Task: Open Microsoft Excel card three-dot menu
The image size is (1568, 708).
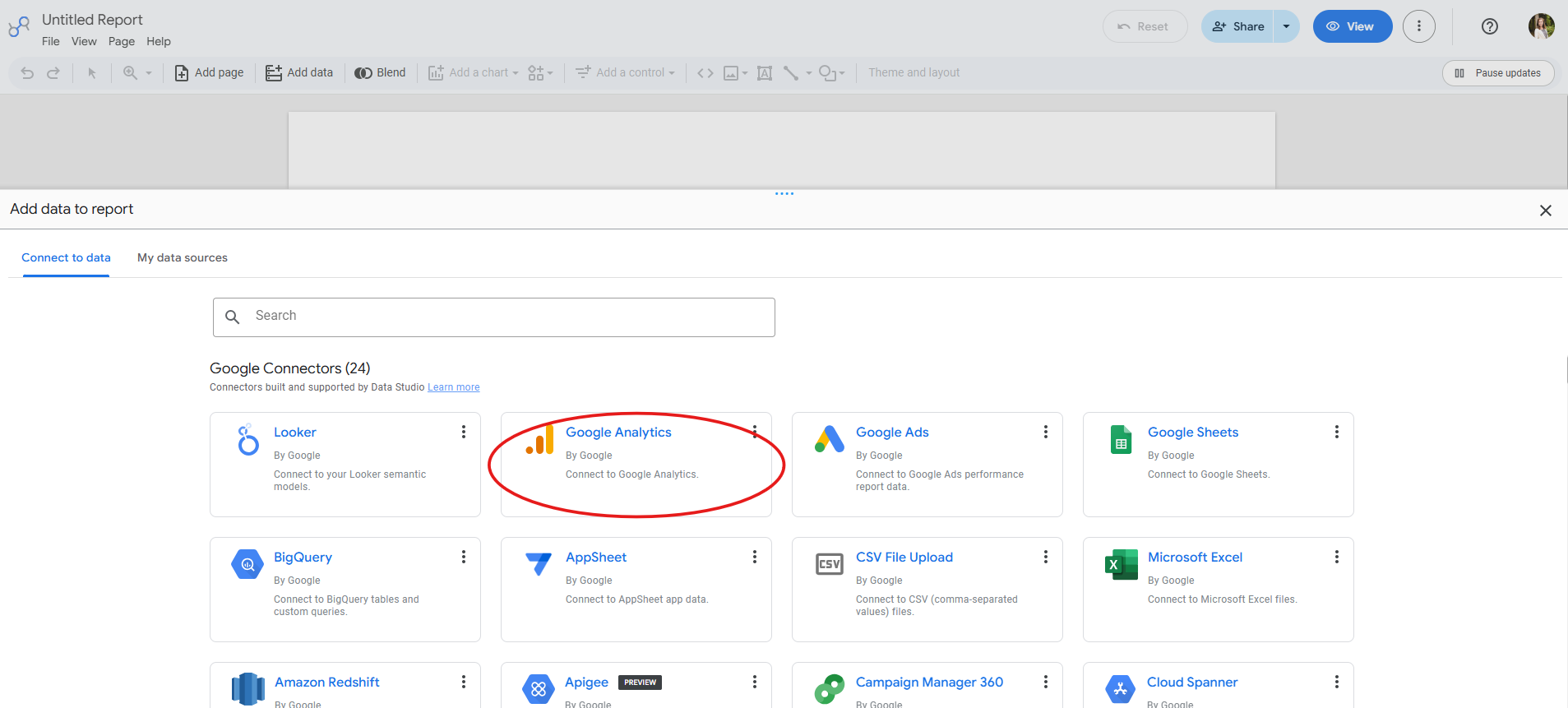Action: coord(1337,557)
